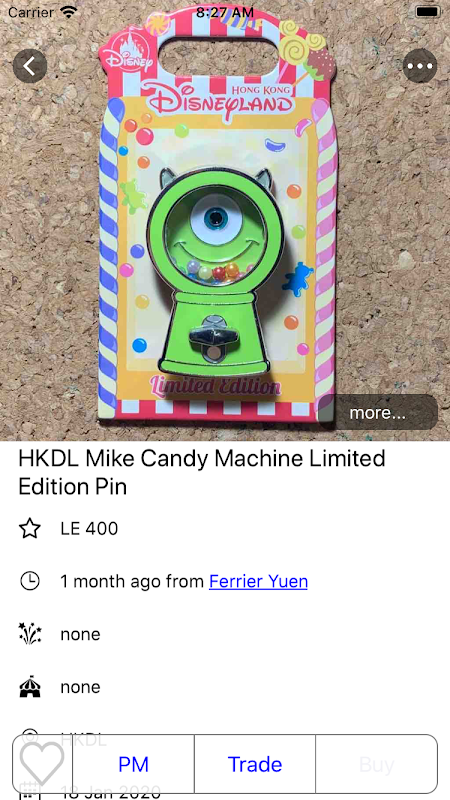Viewport: 450px width, 800px height.
Task: Open the three-dots options menu
Action: click(x=420, y=66)
